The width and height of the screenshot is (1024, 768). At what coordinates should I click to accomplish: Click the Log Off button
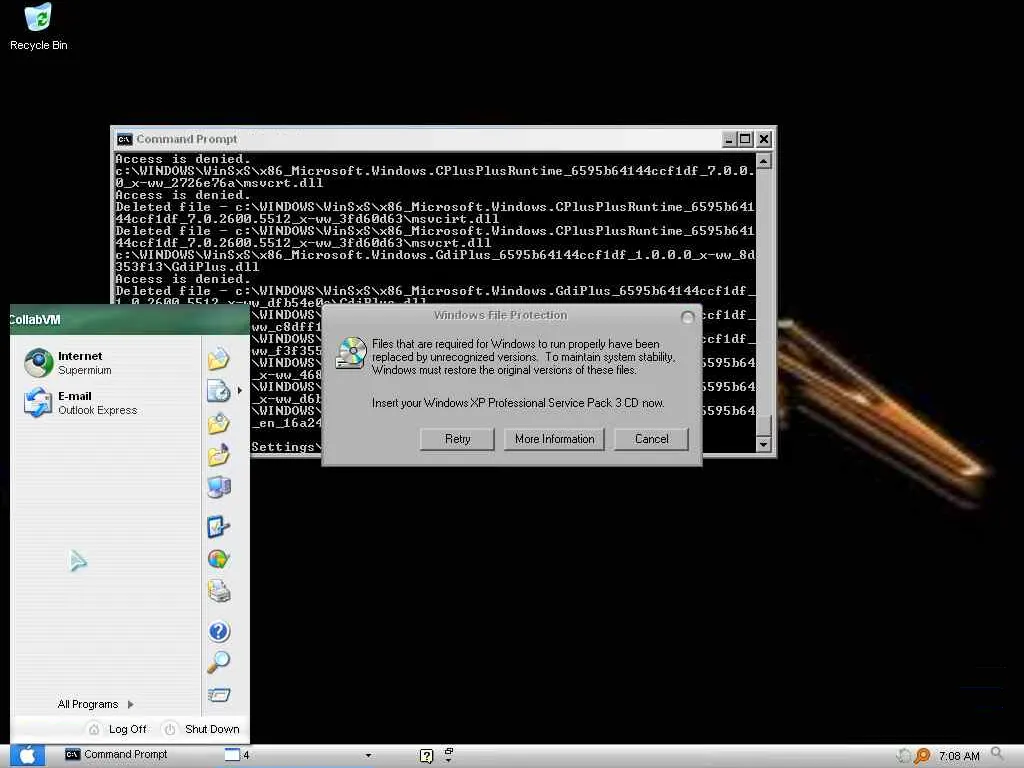tap(118, 729)
